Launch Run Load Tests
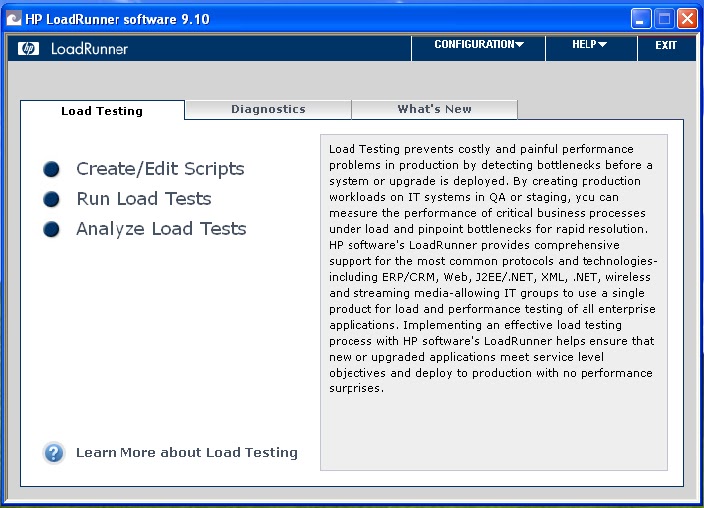 144,199
